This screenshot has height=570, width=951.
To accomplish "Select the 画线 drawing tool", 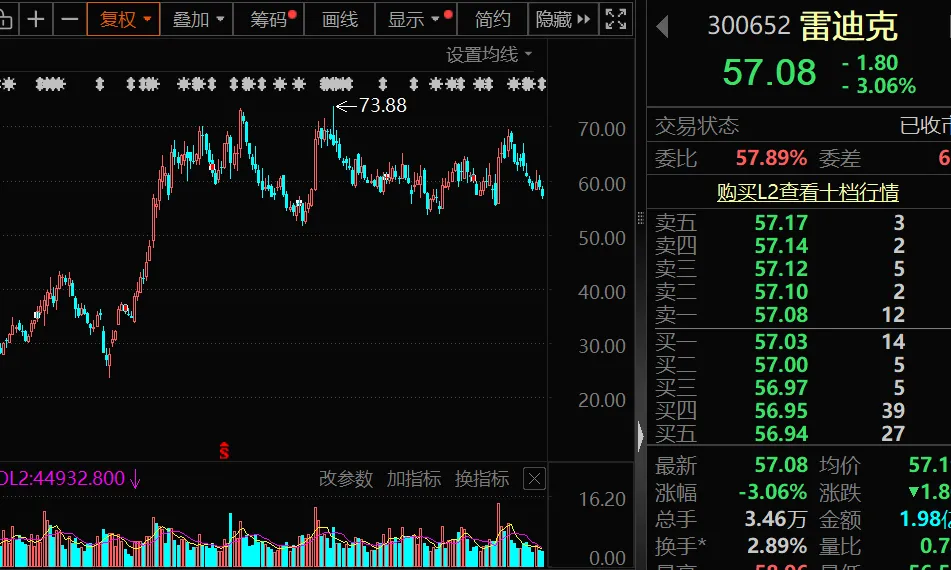I will [x=340, y=19].
